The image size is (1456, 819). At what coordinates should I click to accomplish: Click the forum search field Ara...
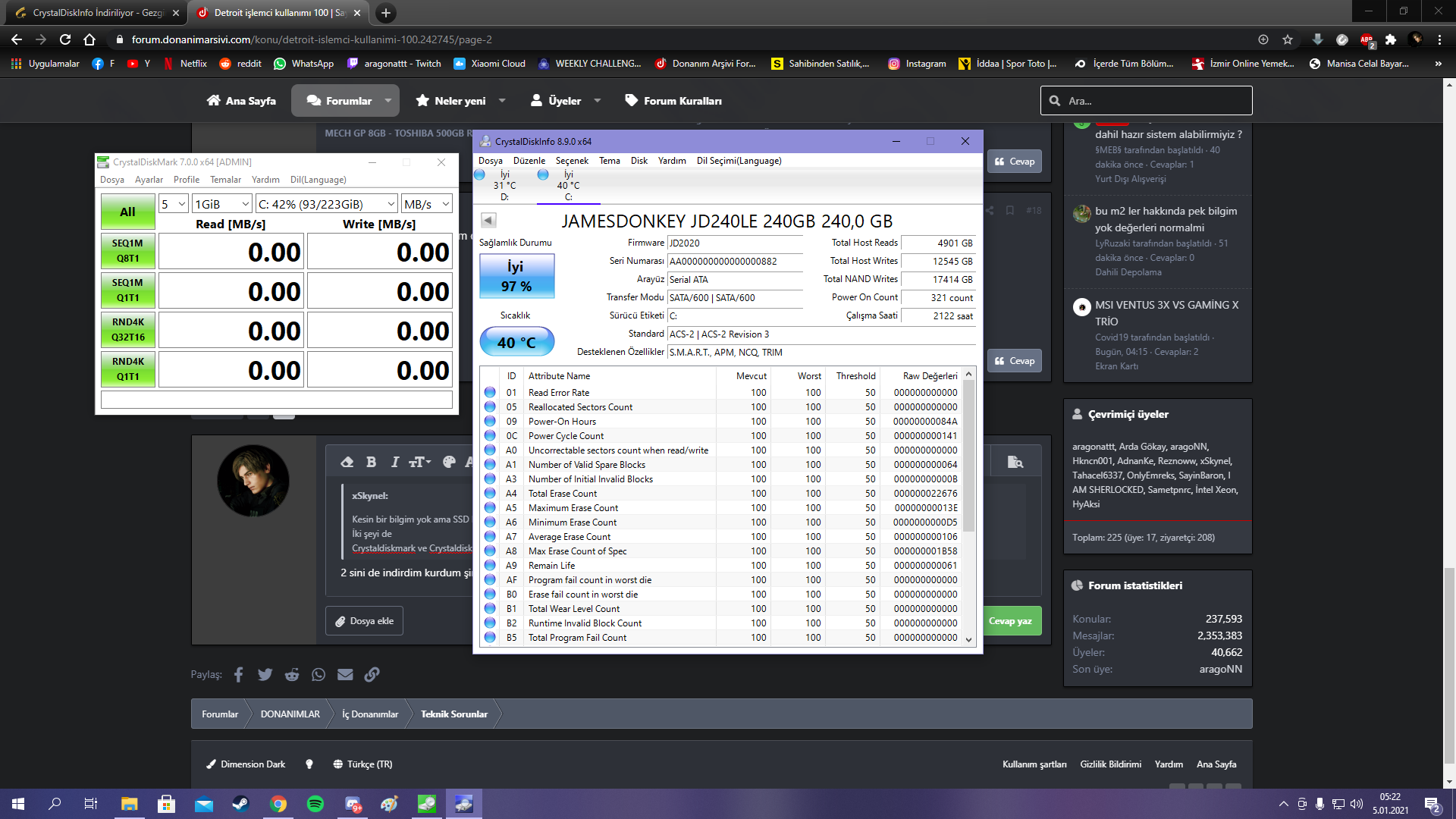(1146, 101)
